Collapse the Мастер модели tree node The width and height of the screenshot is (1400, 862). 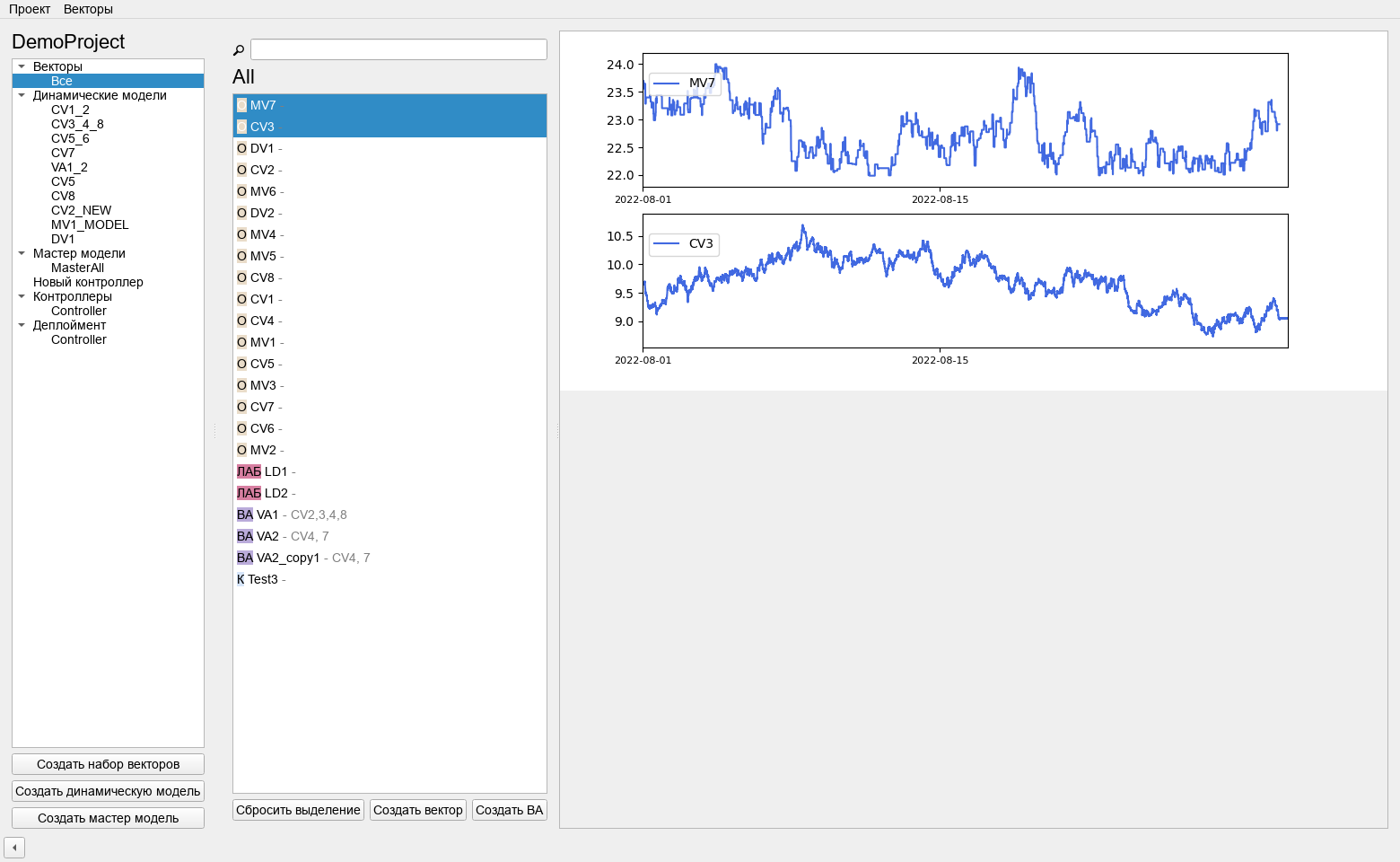coord(22,253)
